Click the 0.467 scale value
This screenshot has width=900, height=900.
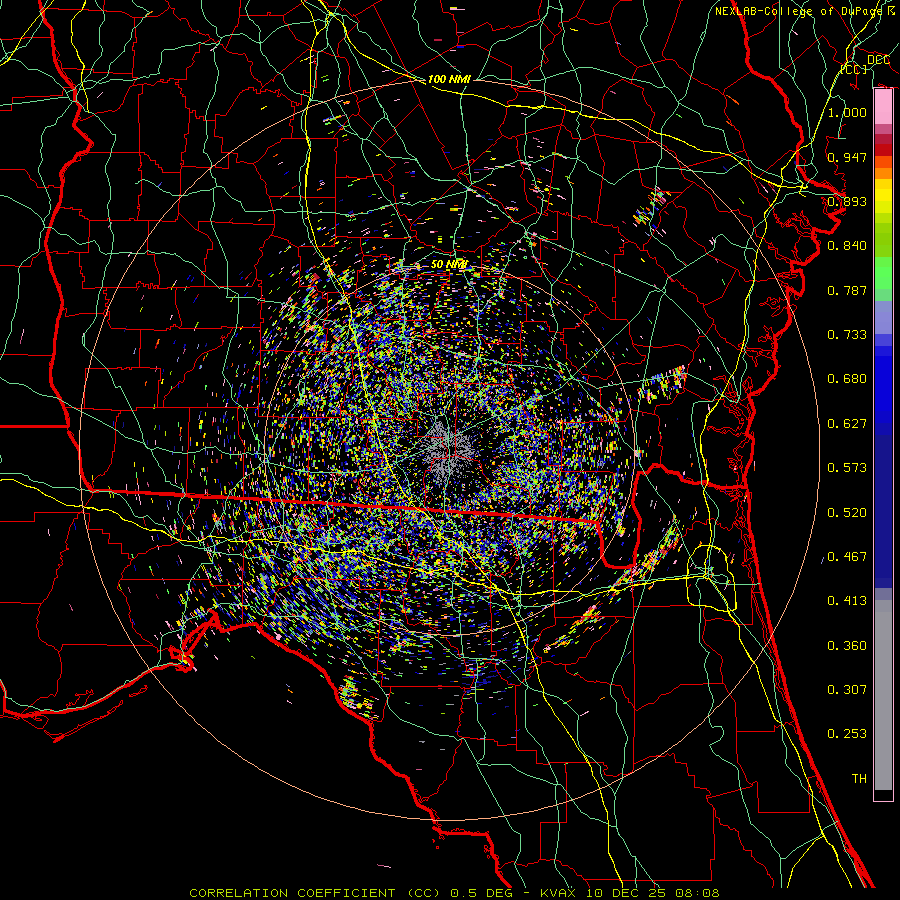click(x=847, y=557)
